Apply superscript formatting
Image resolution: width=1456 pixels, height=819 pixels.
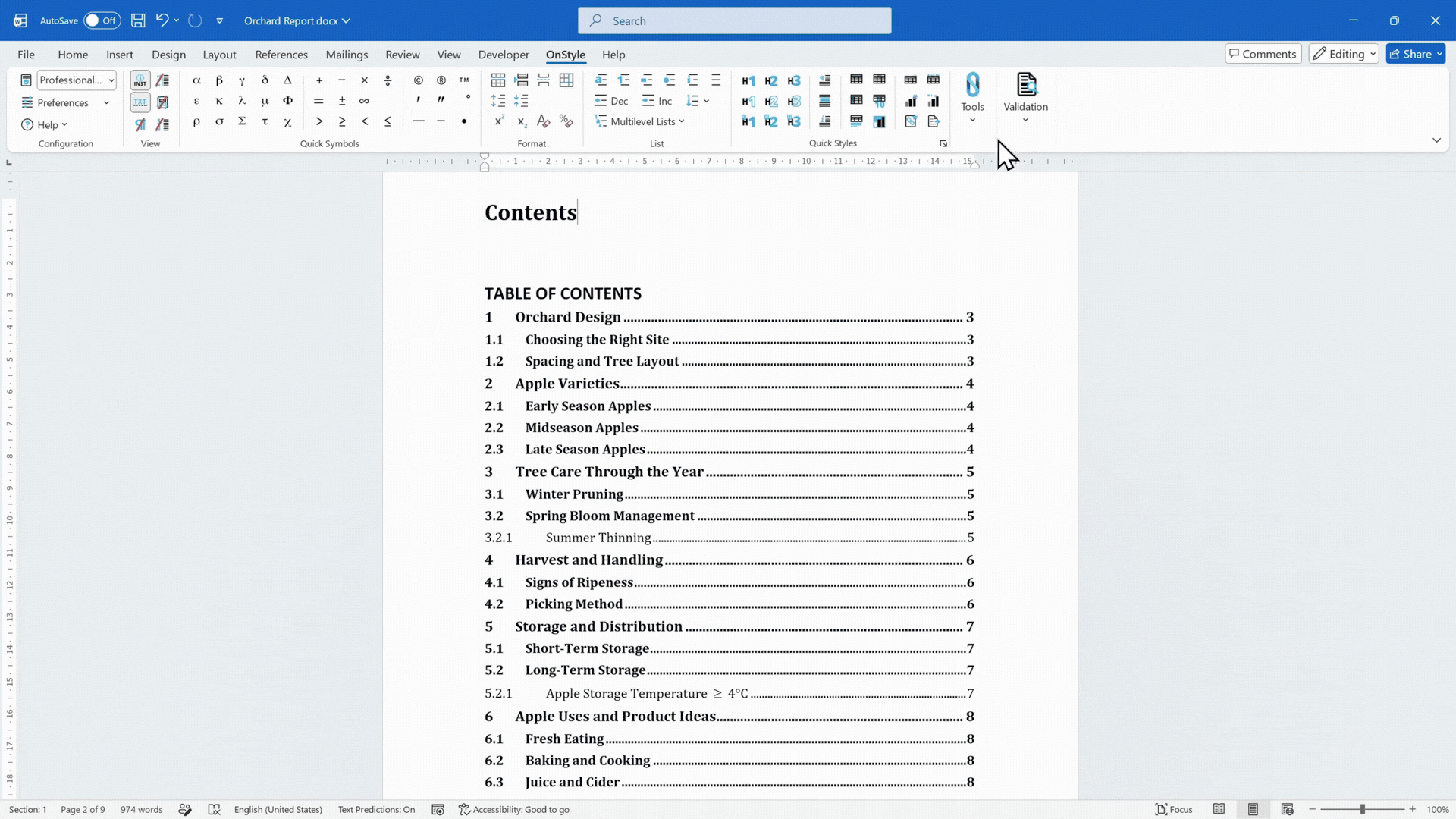(x=499, y=121)
